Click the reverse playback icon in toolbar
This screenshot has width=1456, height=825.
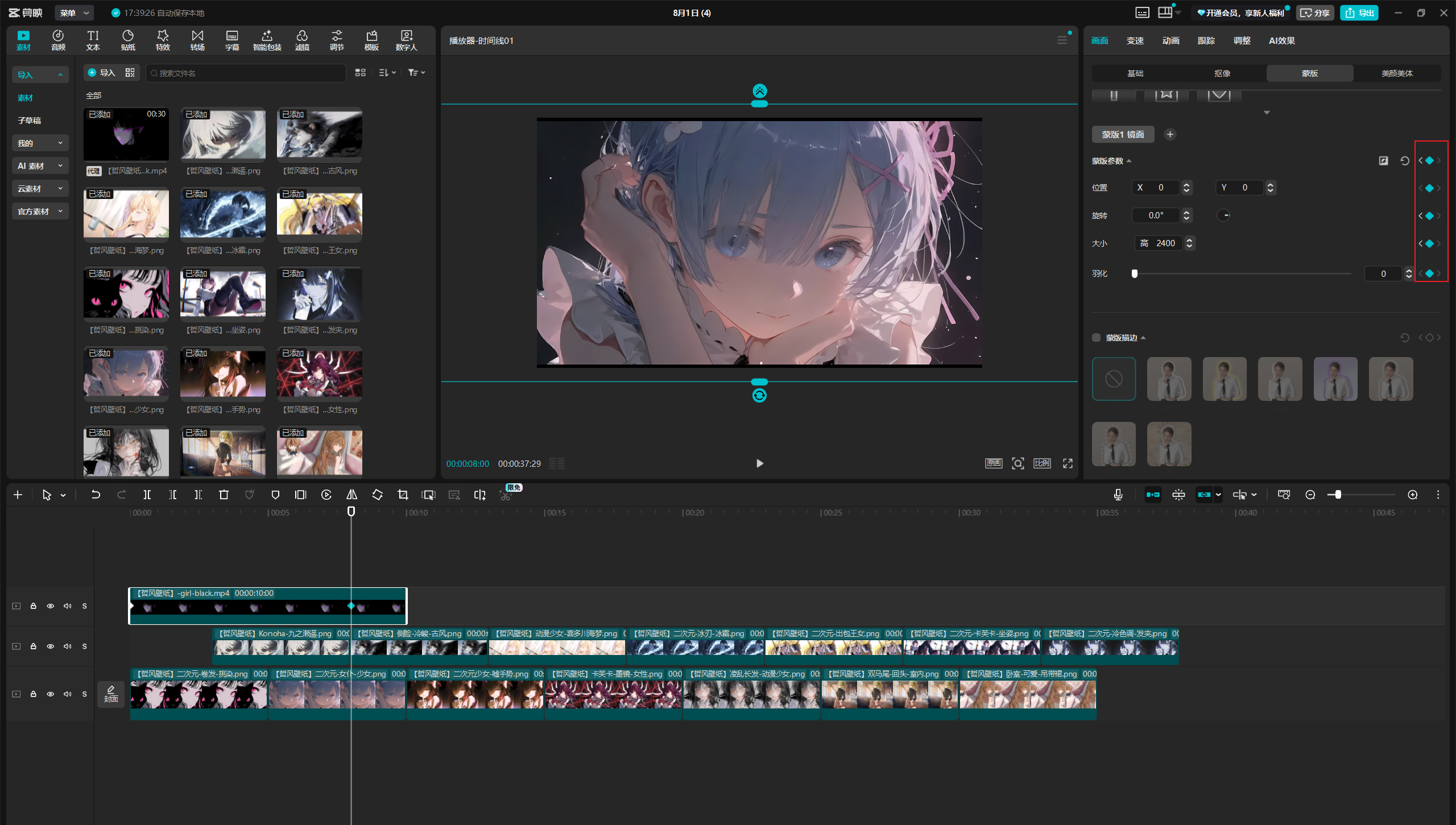[x=326, y=495]
